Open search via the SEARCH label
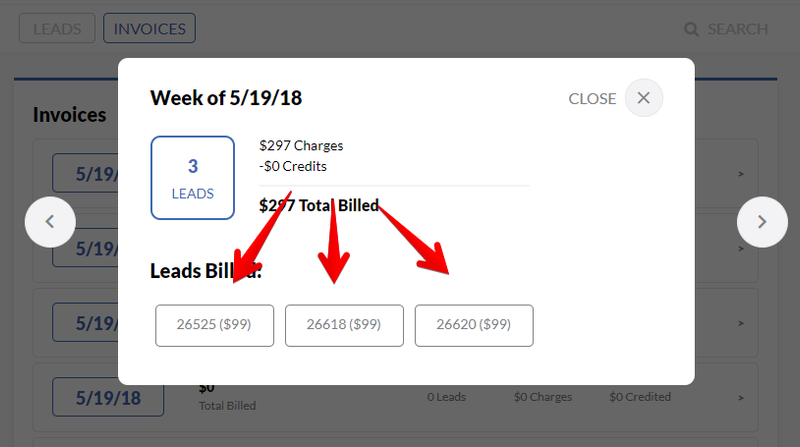The width and height of the screenshot is (800, 447). click(737, 29)
